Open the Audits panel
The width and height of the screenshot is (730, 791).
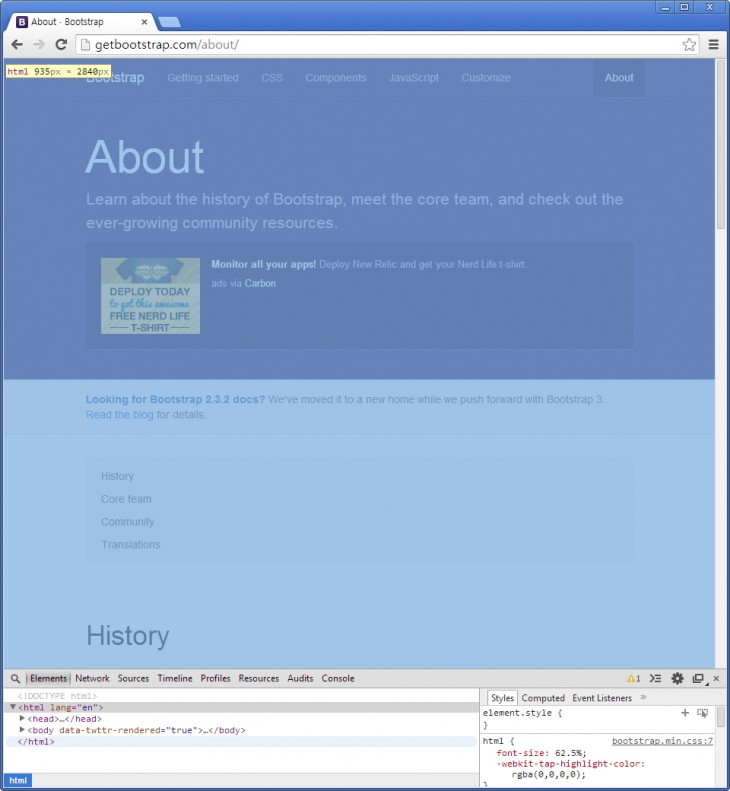pos(300,679)
